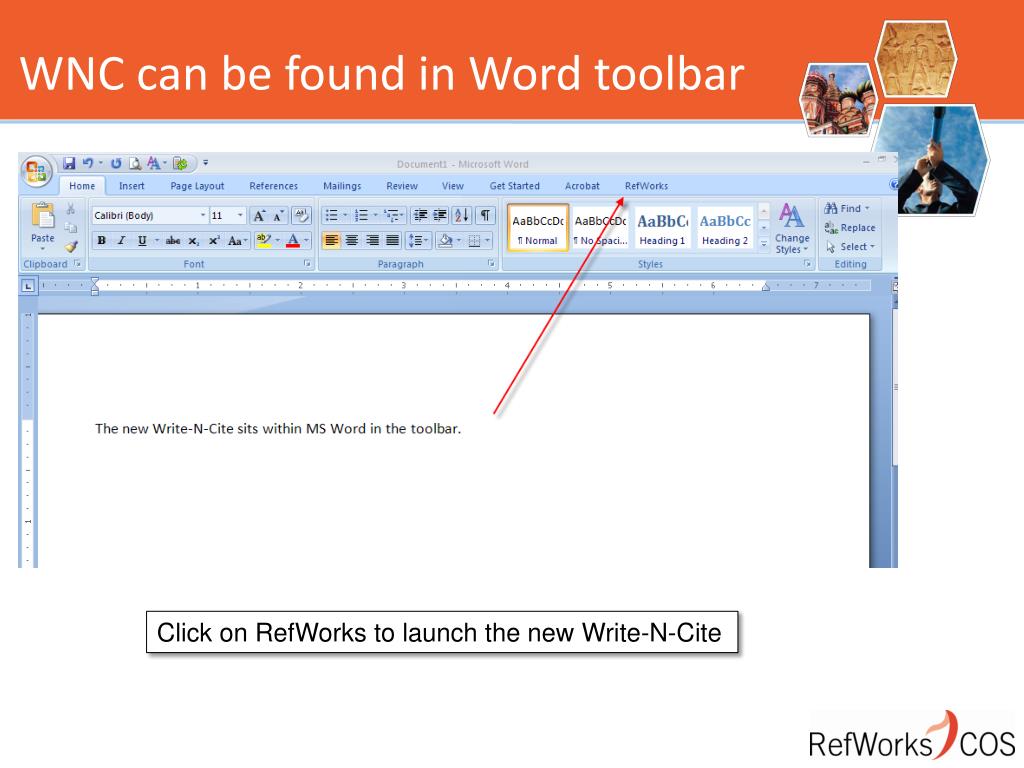Apply the Heading 1 style
The height and width of the screenshot is (768, 1024).
662,228
